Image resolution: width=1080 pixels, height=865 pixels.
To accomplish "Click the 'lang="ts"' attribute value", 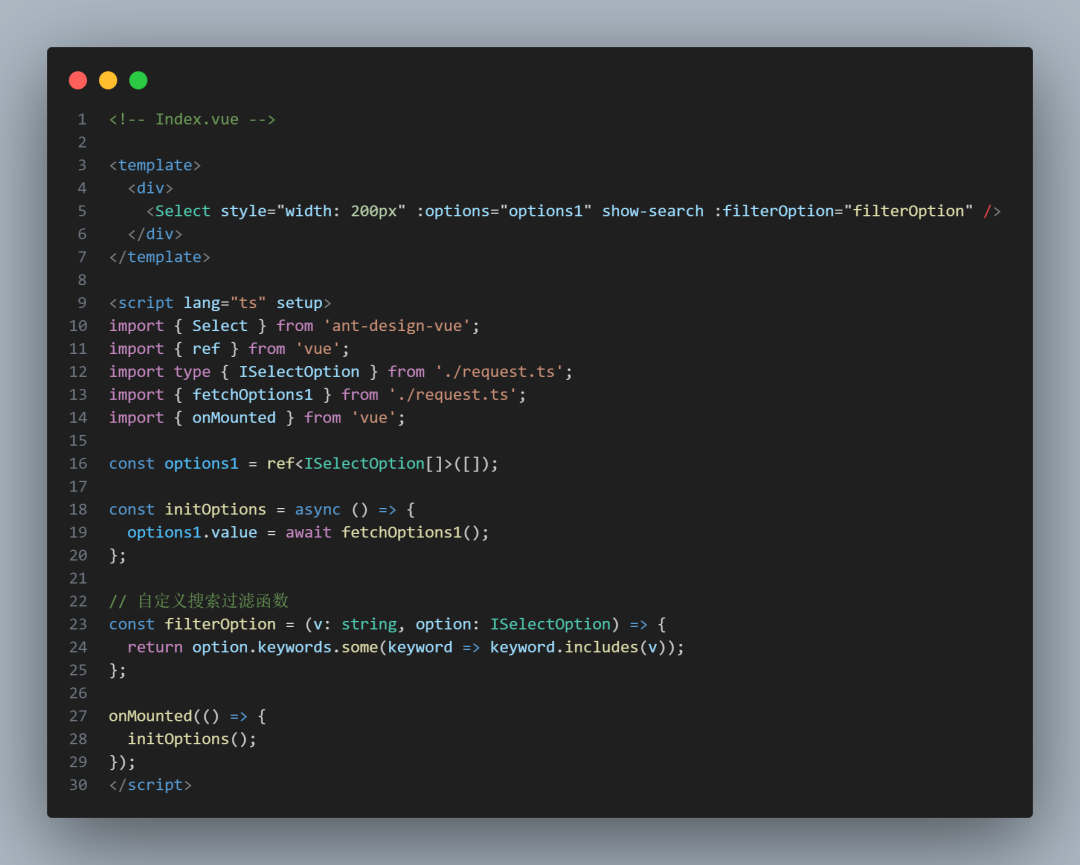I will coord(225,303).
